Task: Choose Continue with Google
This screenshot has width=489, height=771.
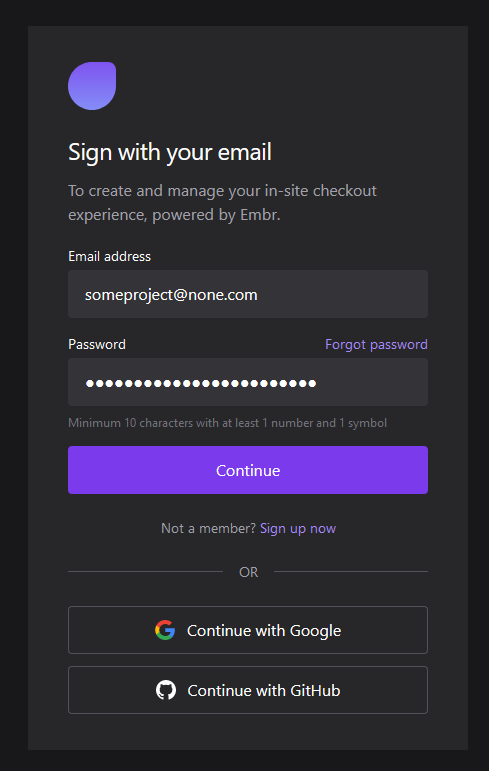Action: click(248, 630)
